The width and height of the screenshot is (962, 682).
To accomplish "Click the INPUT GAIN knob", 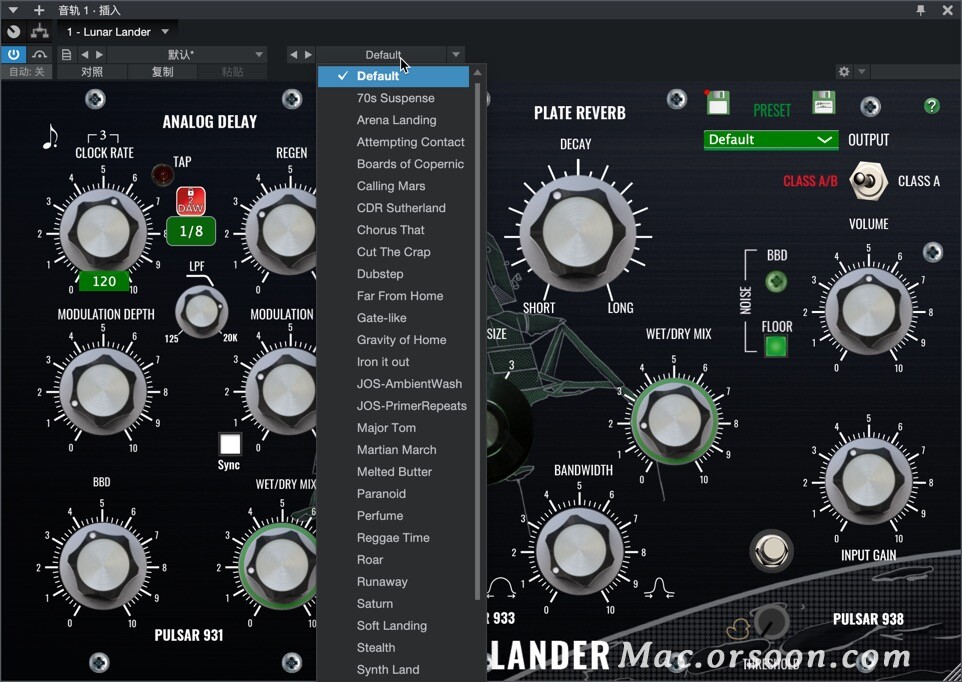I will pos(868,480).
